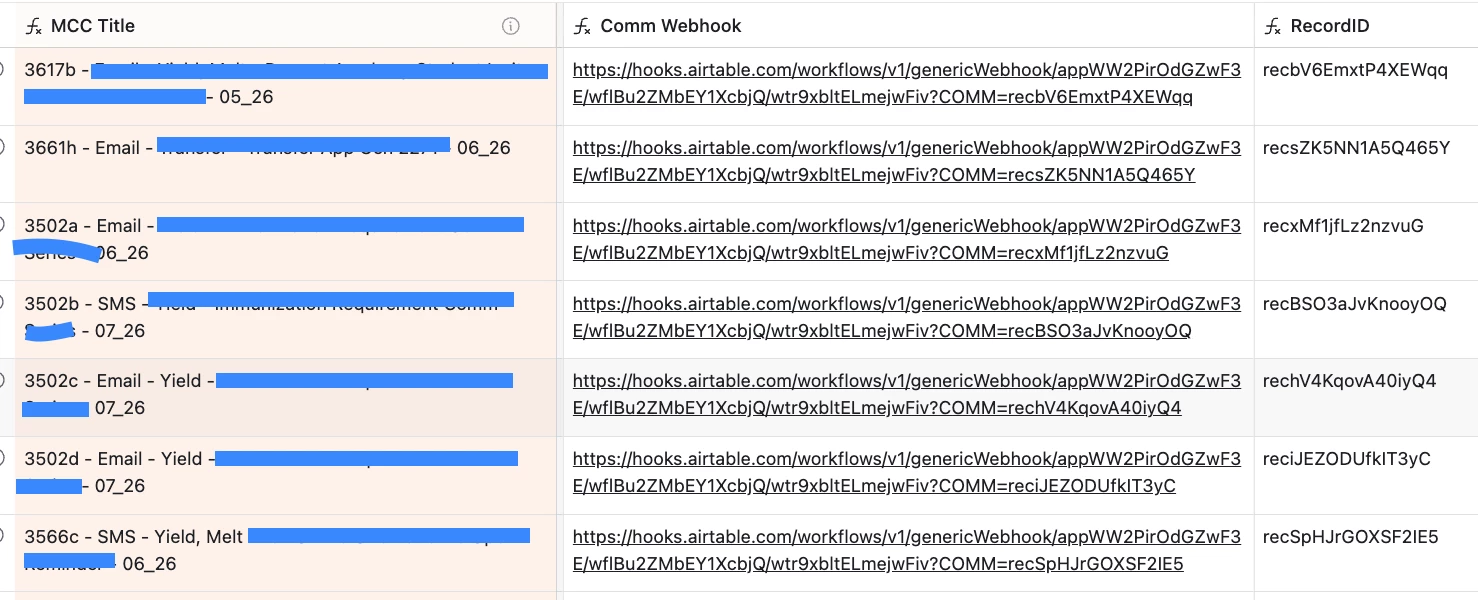Select the RecordID cell recSpHJrGOXSF2IE5

[1366, 554]
